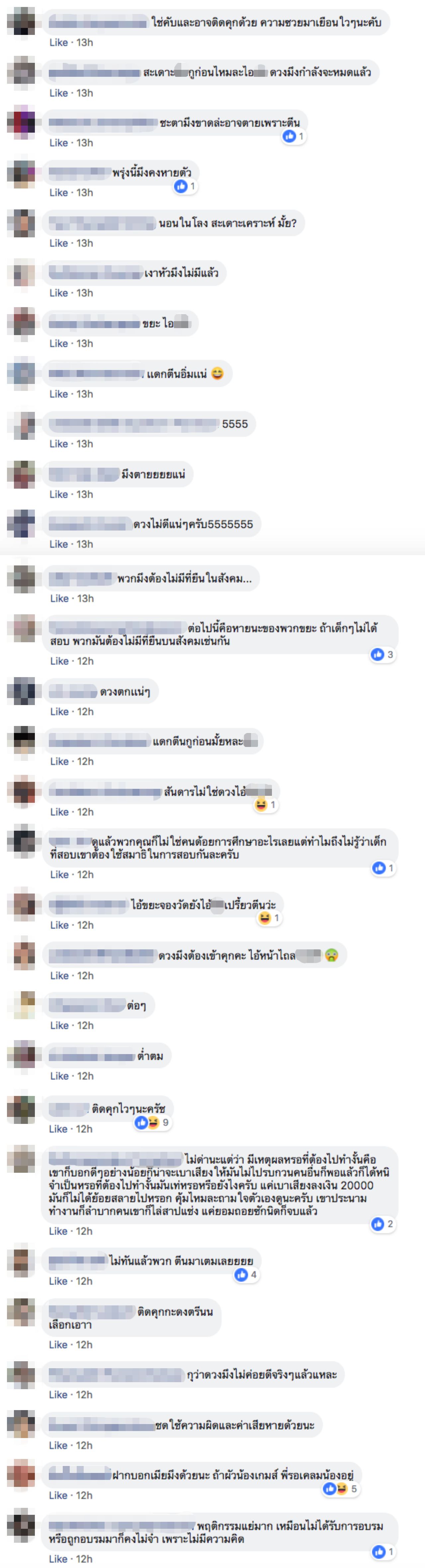Click 12h timestamp under พฤติกรรมแย่มาก comment
Screen dimensions: 425x1568
[85, 1559]
